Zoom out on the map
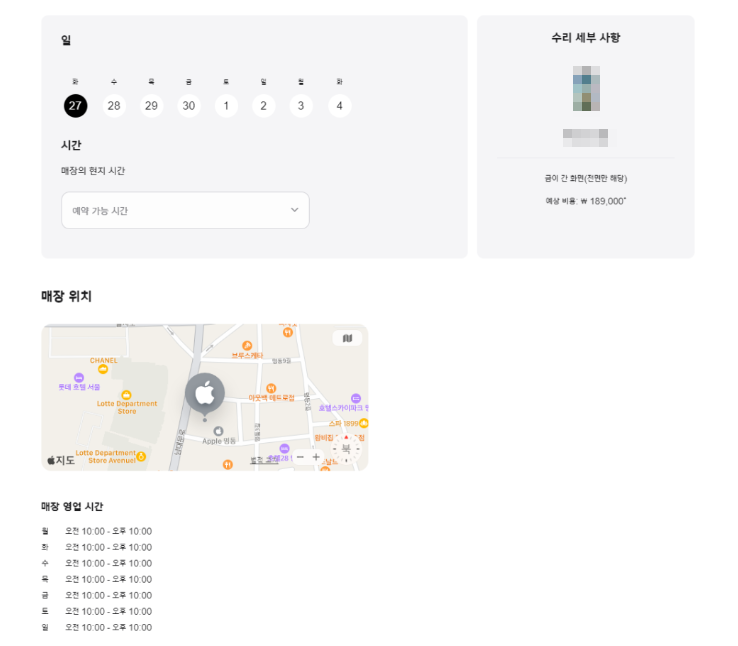The width and height of the screenshot is (738, 646). [300, 457]
